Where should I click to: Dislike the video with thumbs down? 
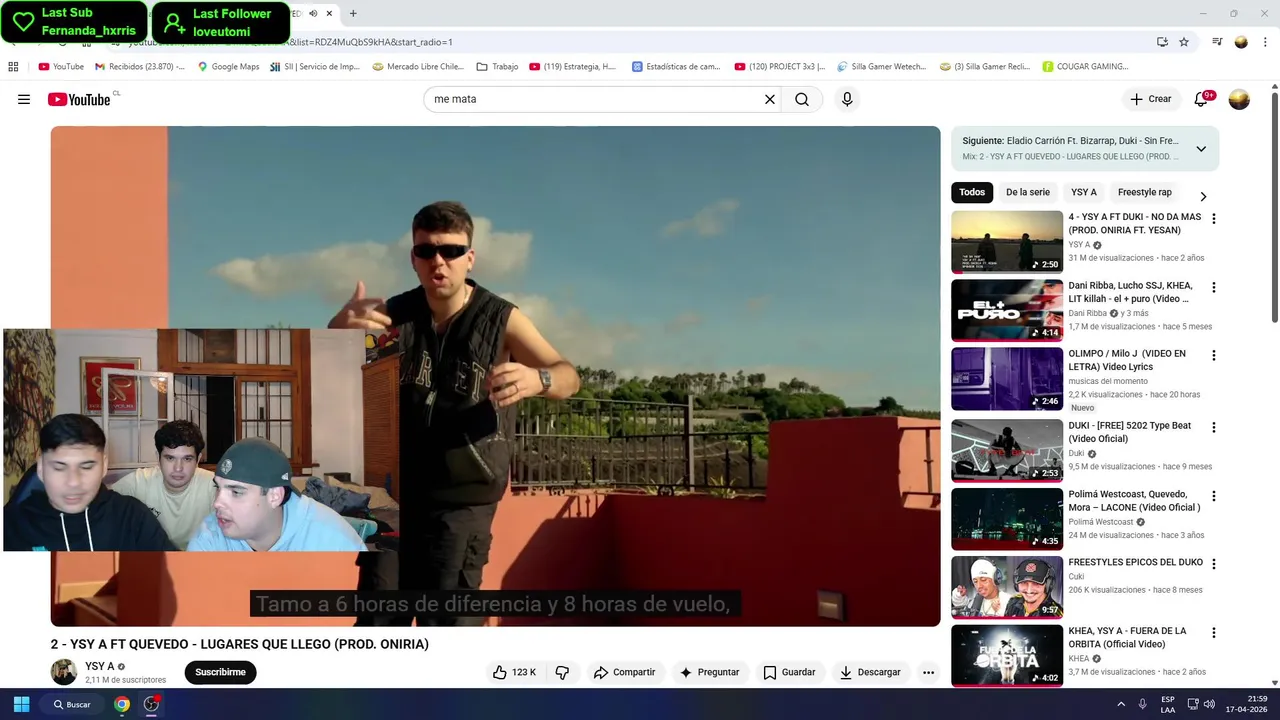pos(562,672)
